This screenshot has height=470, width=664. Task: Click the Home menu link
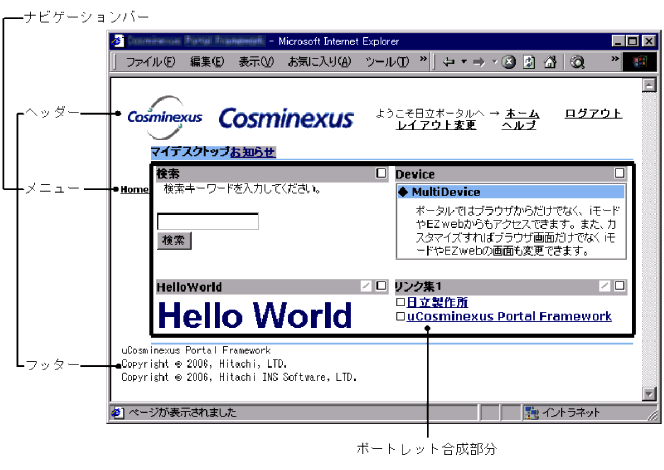click(134, 189)
